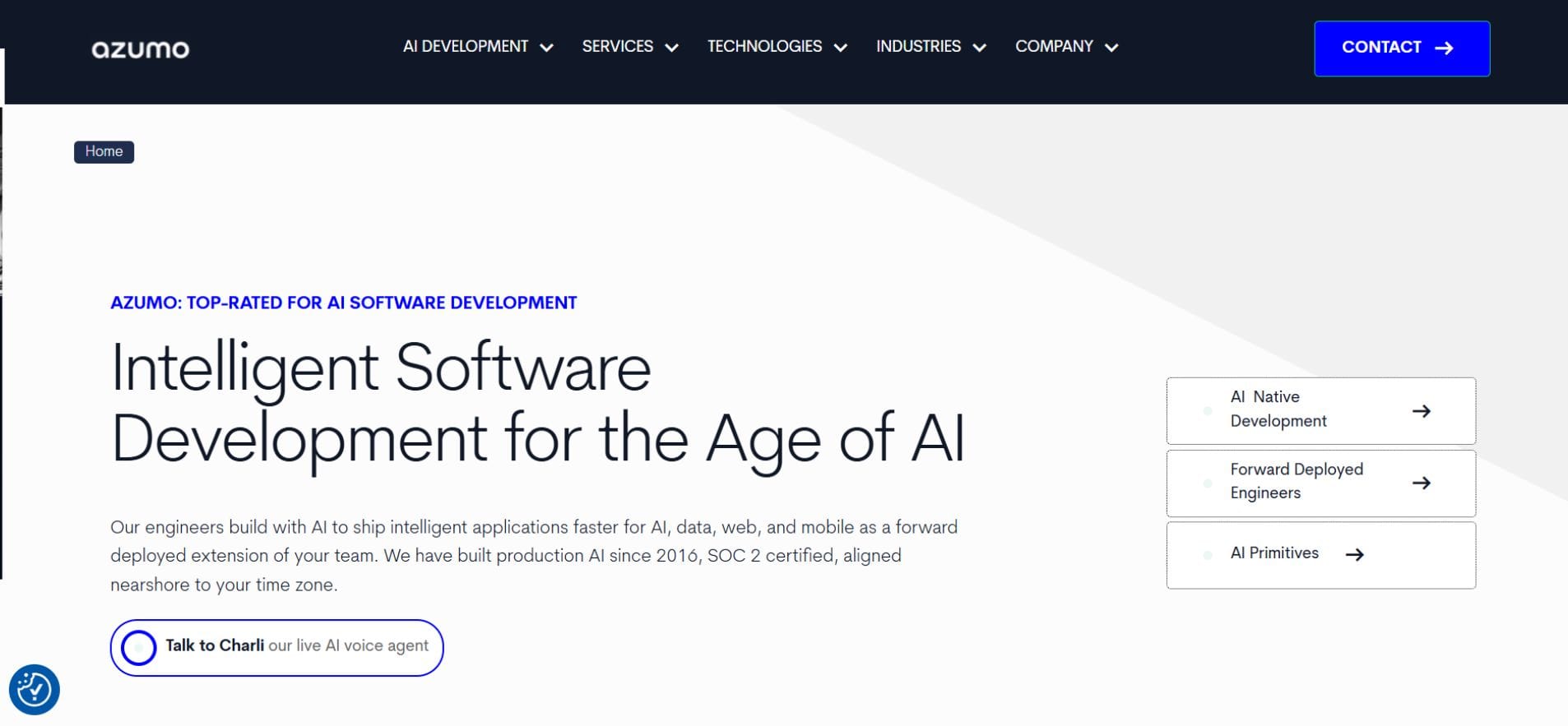The height and width of the screenshot is (726, 1568).
Task: Expand the AI Development chevron
Action: (x=546, y=48)
